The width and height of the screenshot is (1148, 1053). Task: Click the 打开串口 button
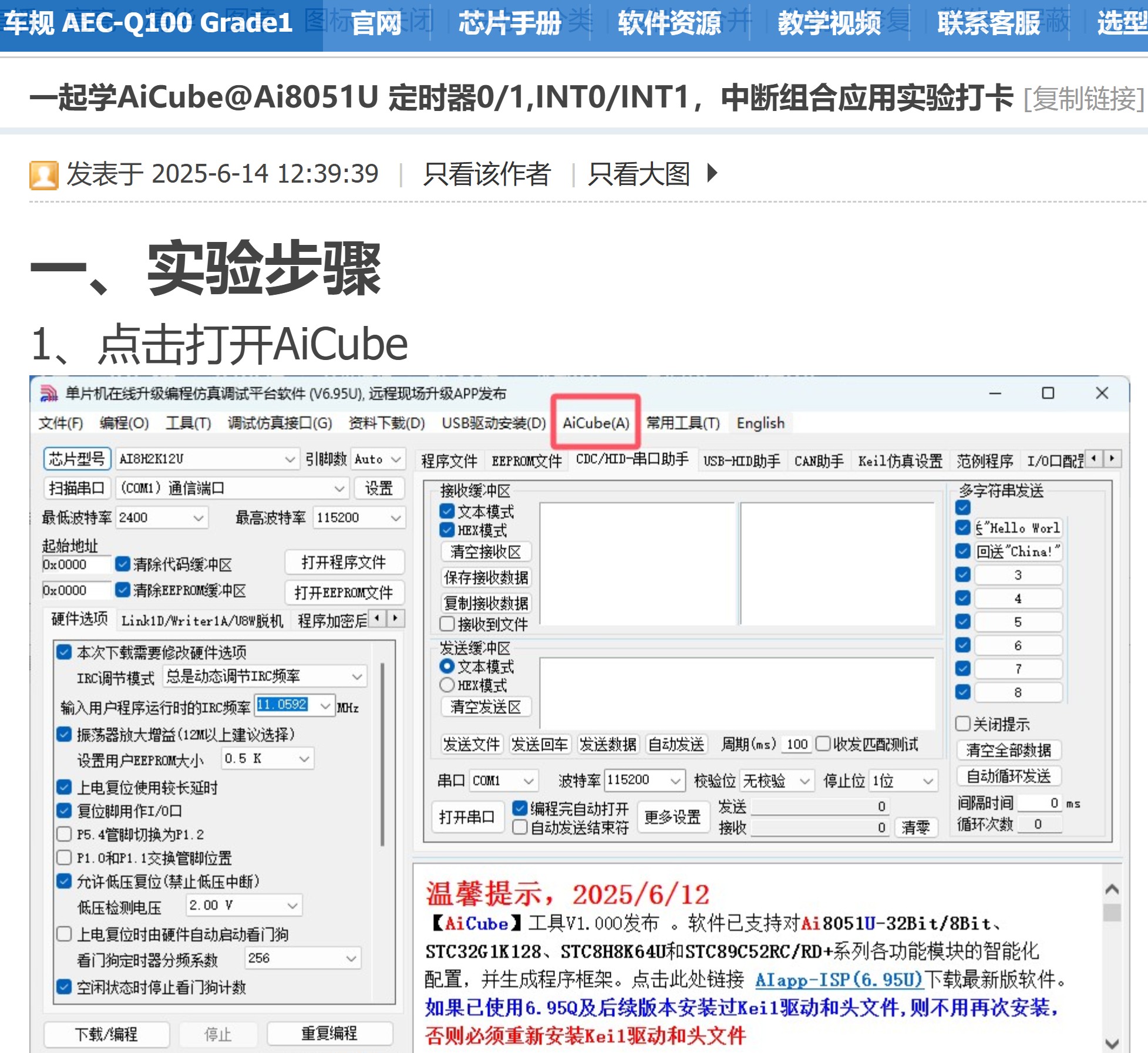pos(467,817)
